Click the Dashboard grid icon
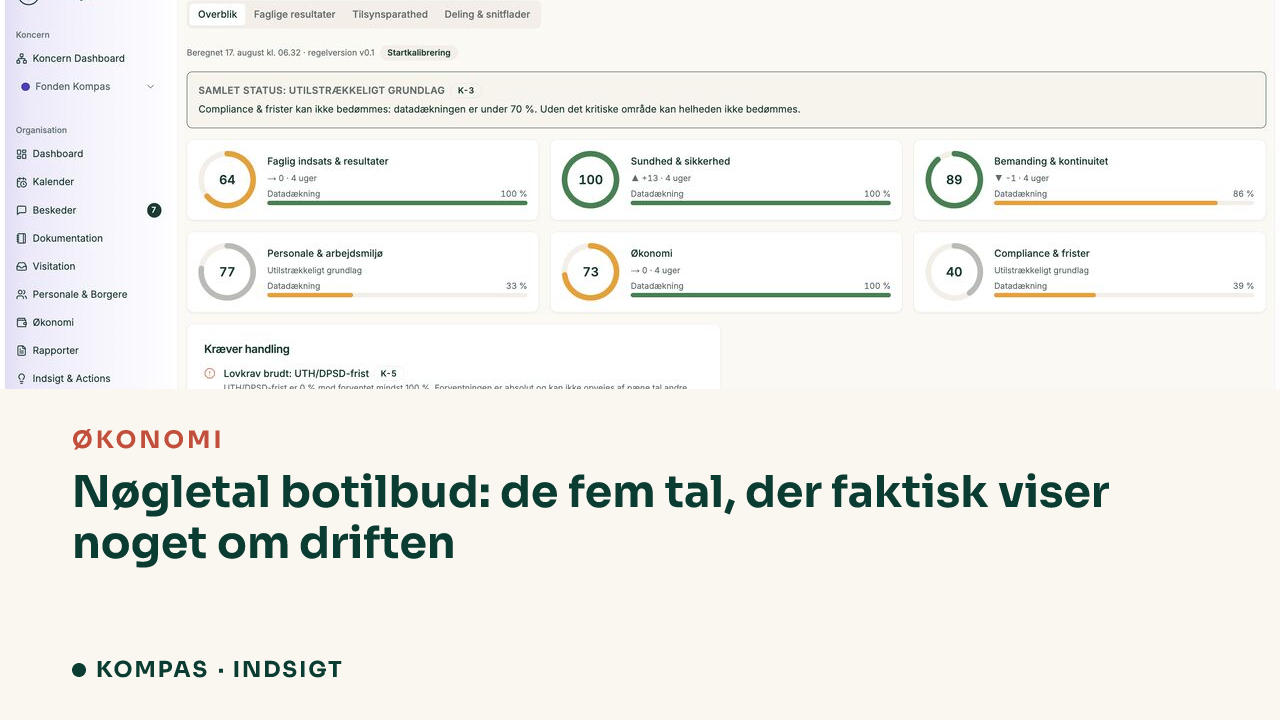This screenshot has height=720, width=1280. tap(22, 154)
